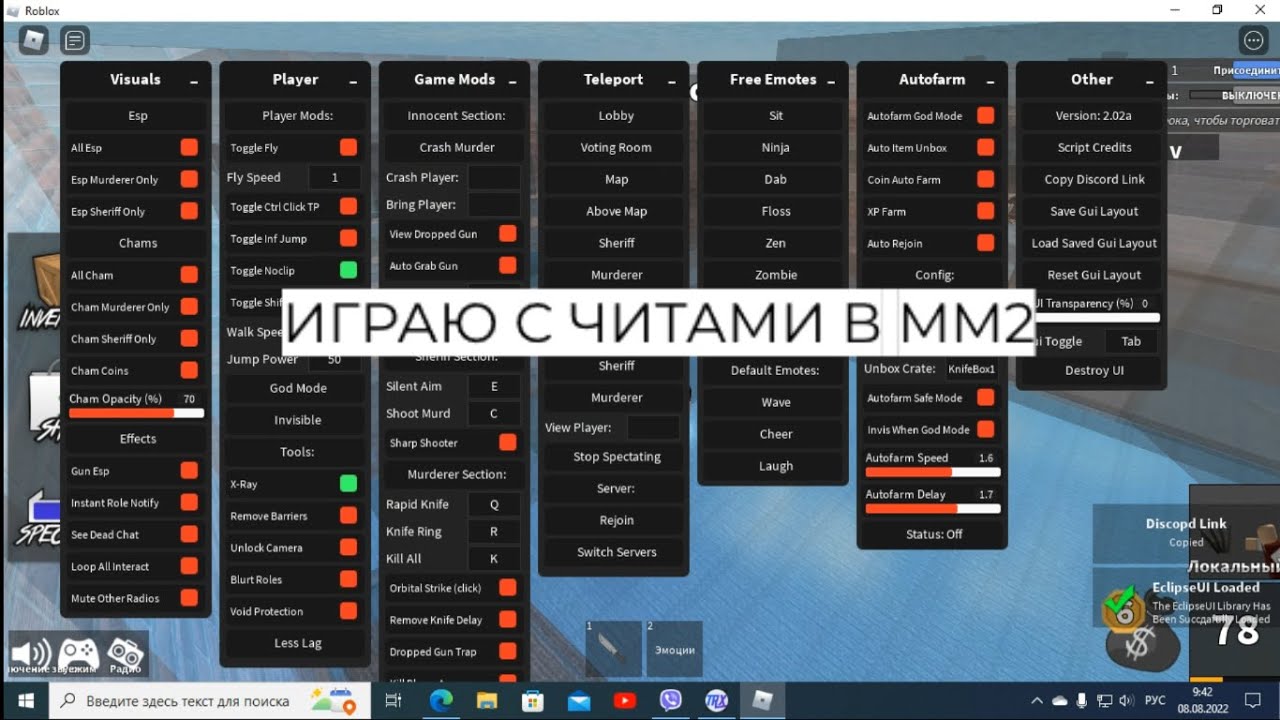Viewport: 1280px width, 720px height.
Task: Launch Microsoft Edge from the taskbar
Action: [441, 701]
